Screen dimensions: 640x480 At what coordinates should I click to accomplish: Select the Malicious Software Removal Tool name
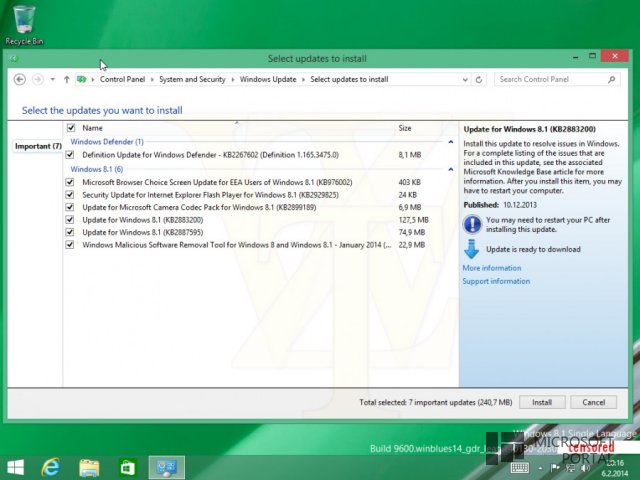[237, 245]
